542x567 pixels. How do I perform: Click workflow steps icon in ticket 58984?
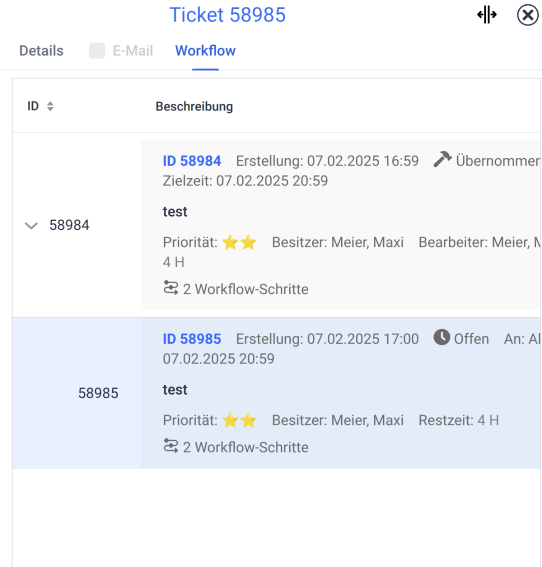pos(171,288)
